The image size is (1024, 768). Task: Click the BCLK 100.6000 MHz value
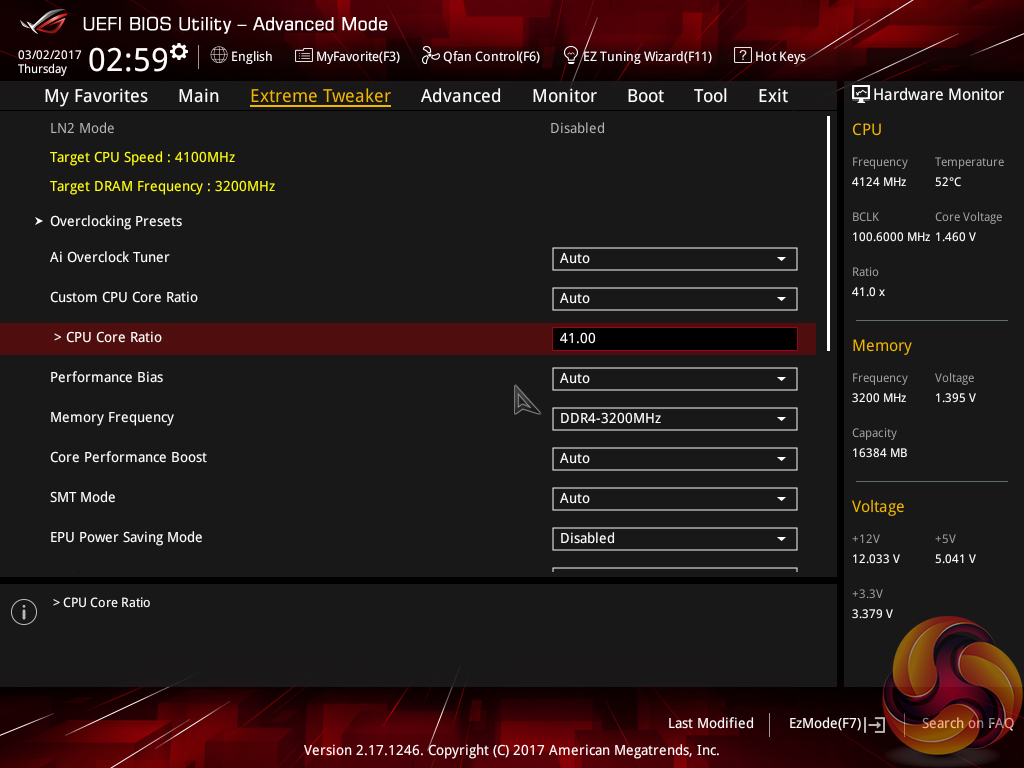(x=891, y=237)
